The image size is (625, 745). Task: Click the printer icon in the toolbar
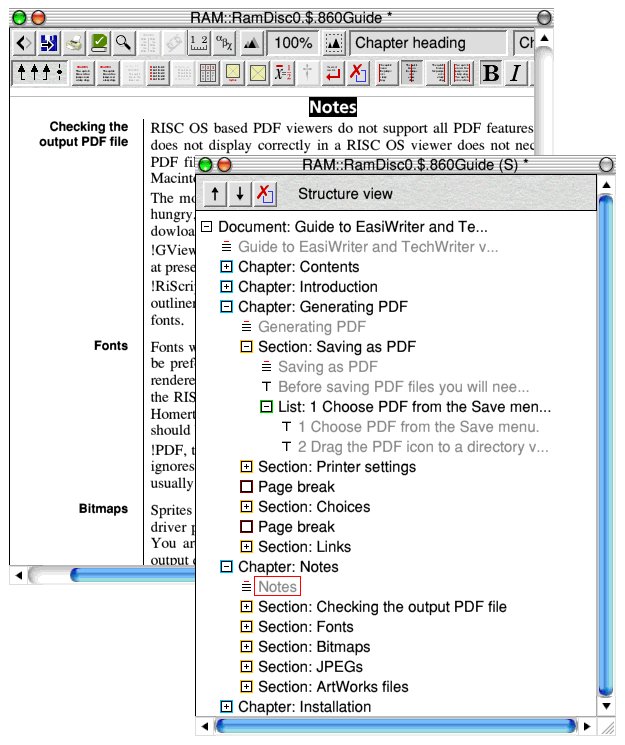(74, 43)
